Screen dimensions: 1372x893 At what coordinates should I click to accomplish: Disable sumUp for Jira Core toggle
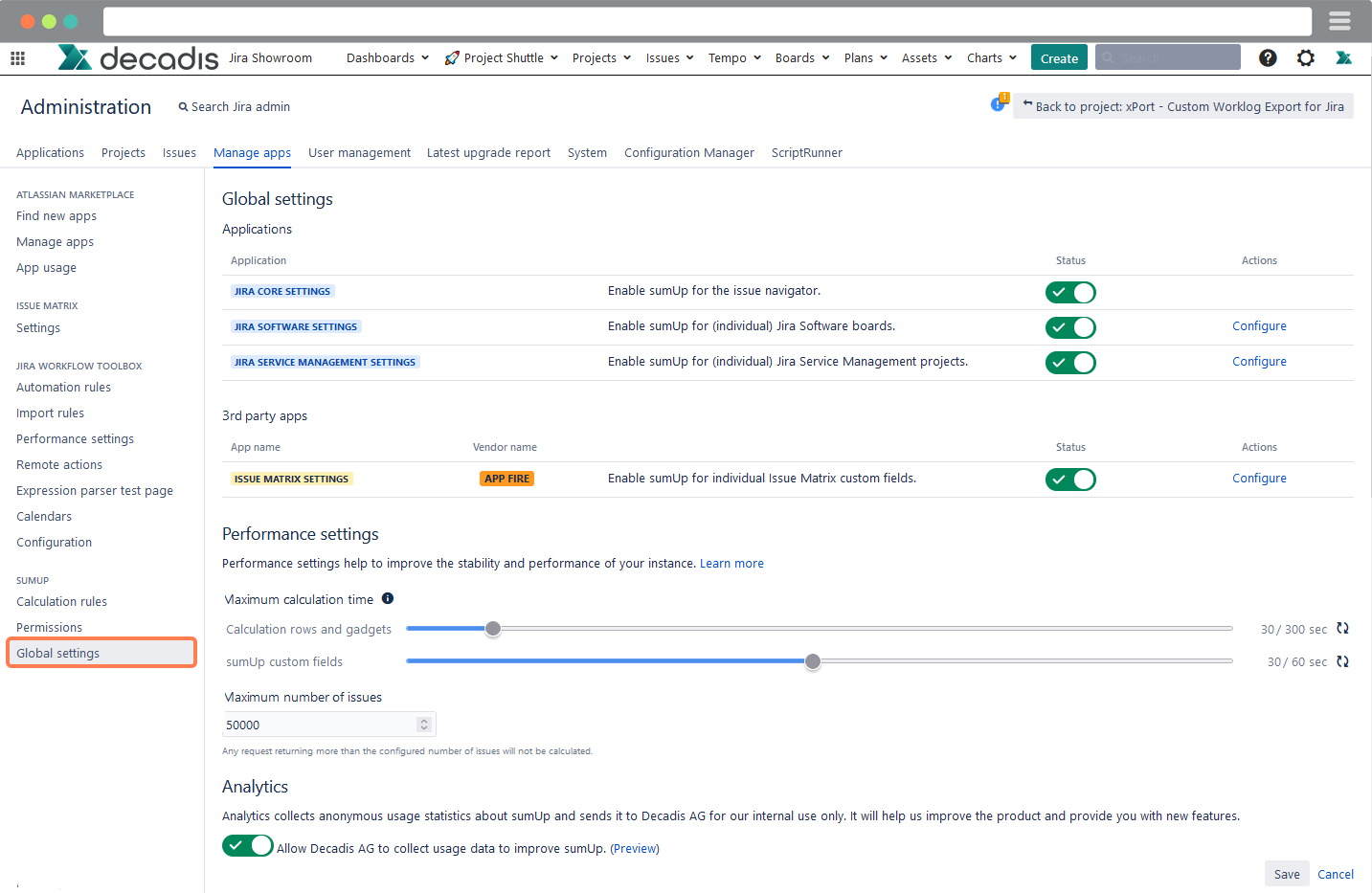(x=1070, y=293)
